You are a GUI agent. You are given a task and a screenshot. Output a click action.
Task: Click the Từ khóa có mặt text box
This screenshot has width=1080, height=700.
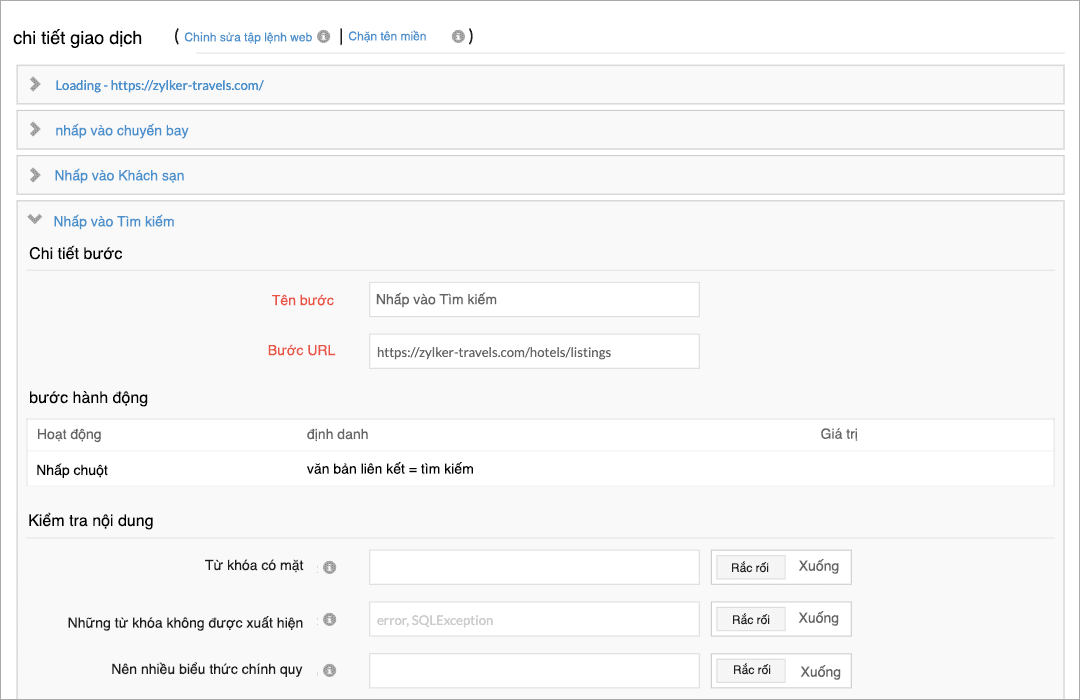pos(533,566)
